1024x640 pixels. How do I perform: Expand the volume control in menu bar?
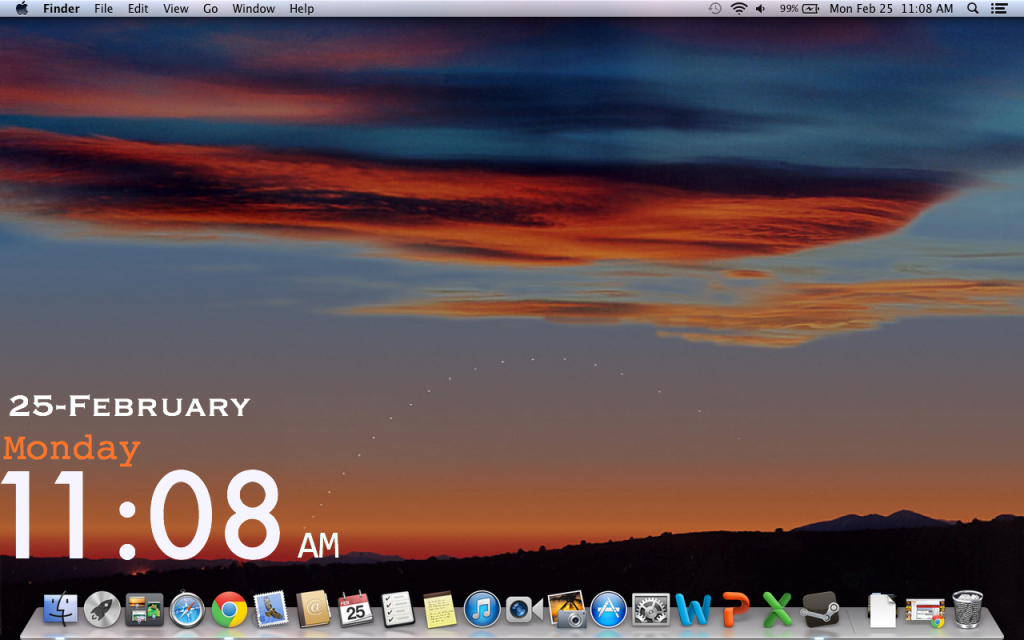point(761,8)
